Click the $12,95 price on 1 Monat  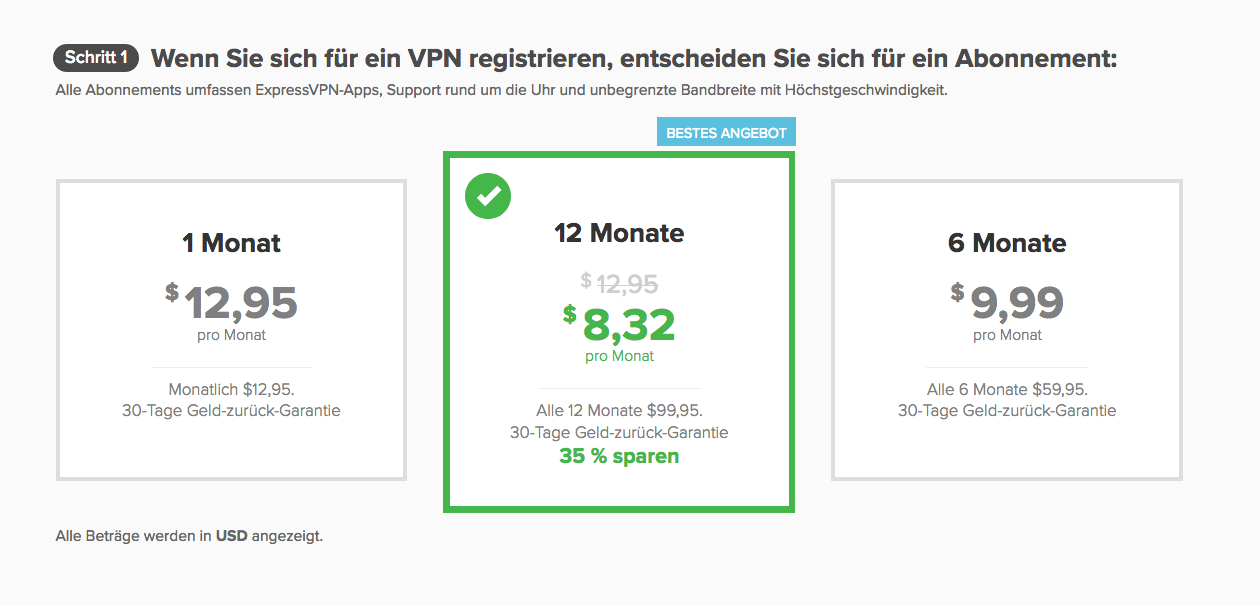tap(231, 302)
